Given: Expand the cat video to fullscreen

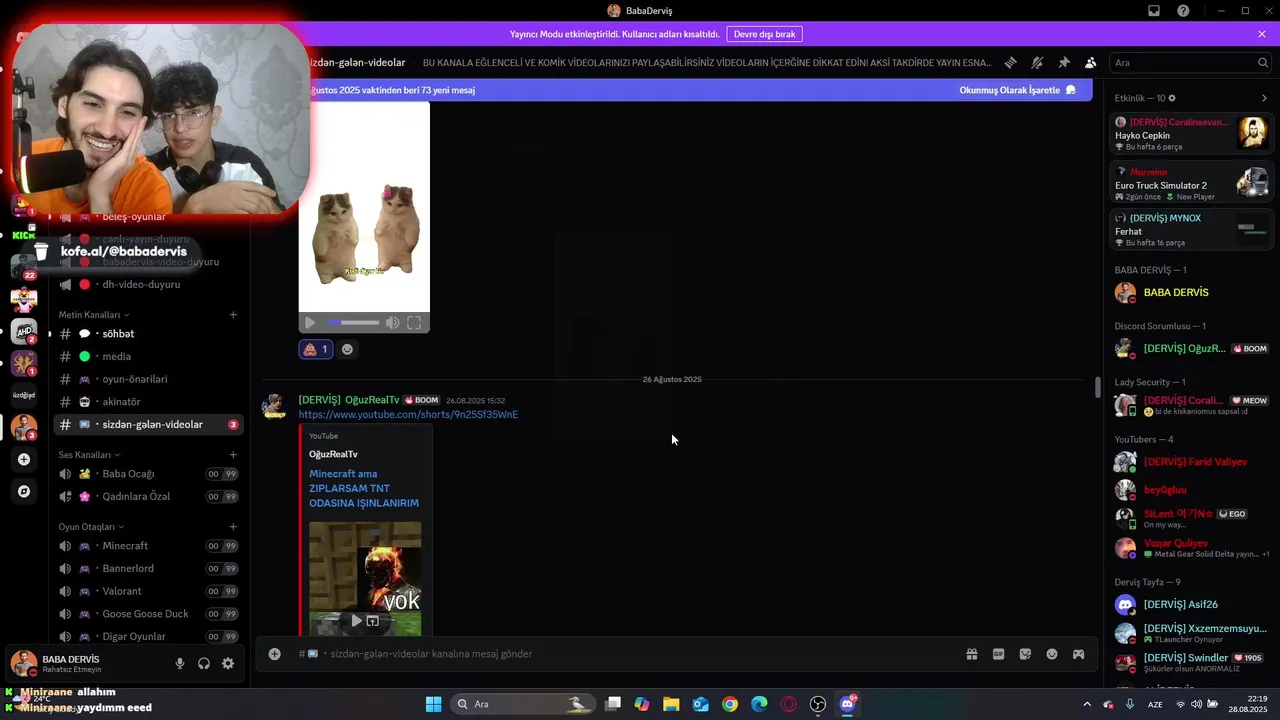Looking at the screenshot, I should coord(414,323).
